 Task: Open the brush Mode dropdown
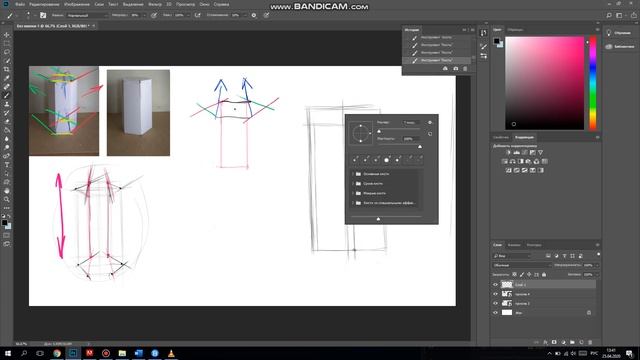(x=87, y=15)
